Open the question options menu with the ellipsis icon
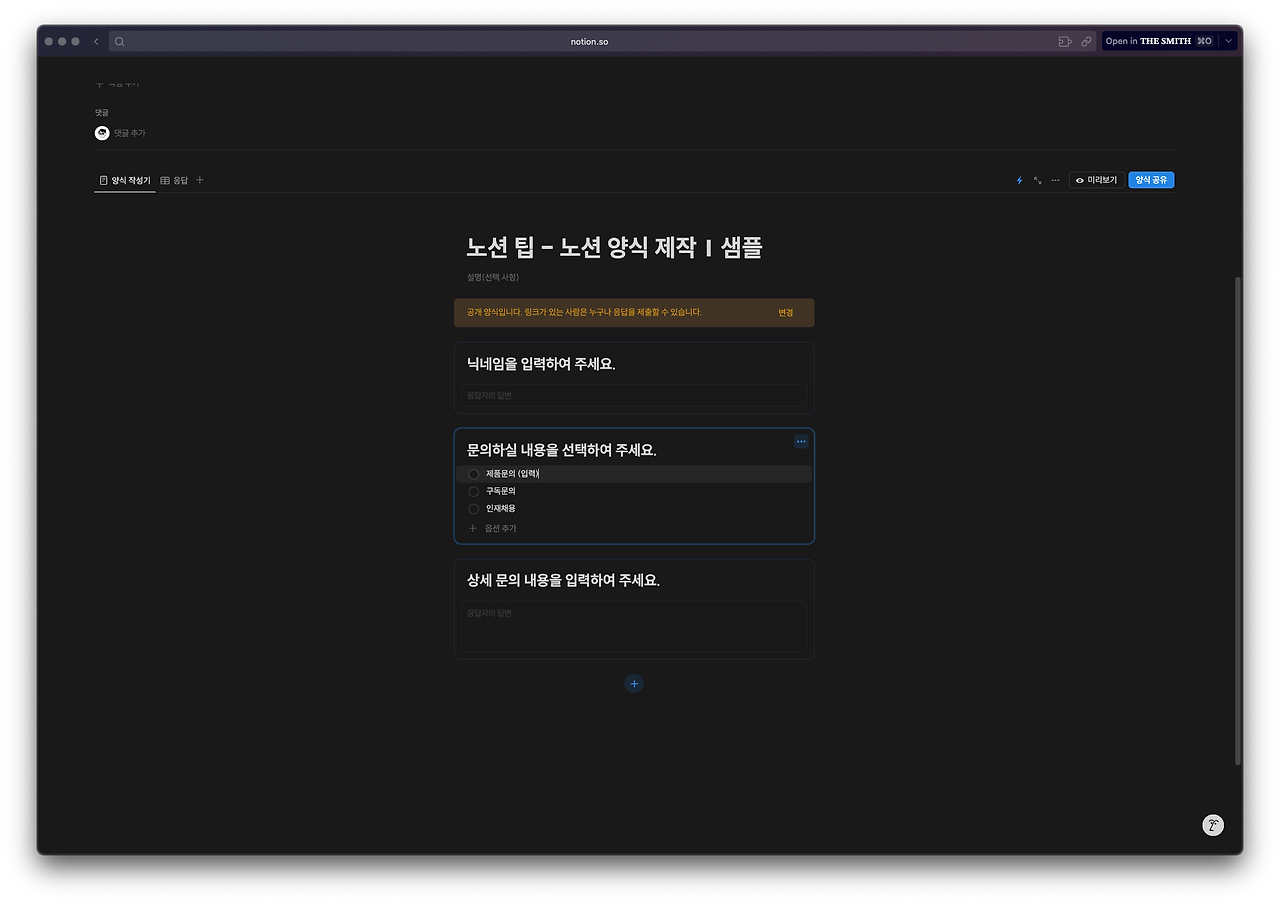This screenshot has height=904, width=1280. click(x=800, y=441)
